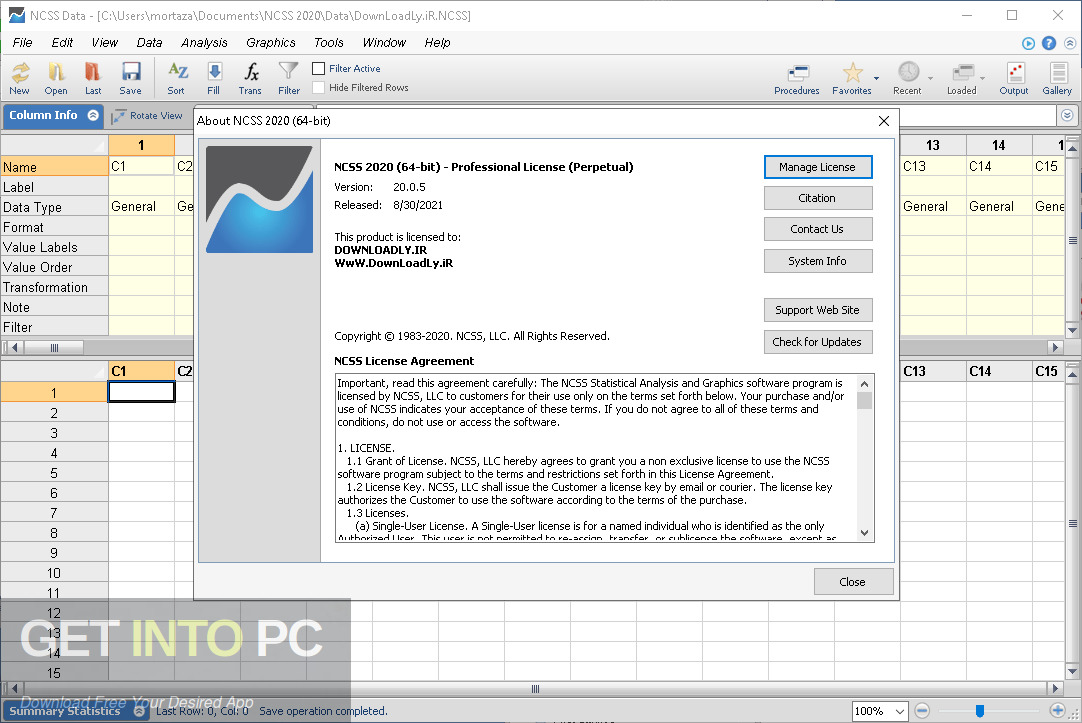The width and height of the screenshot is (1082, 723).
Task: Open the Help menu
Action: click(x=437, y=43)
